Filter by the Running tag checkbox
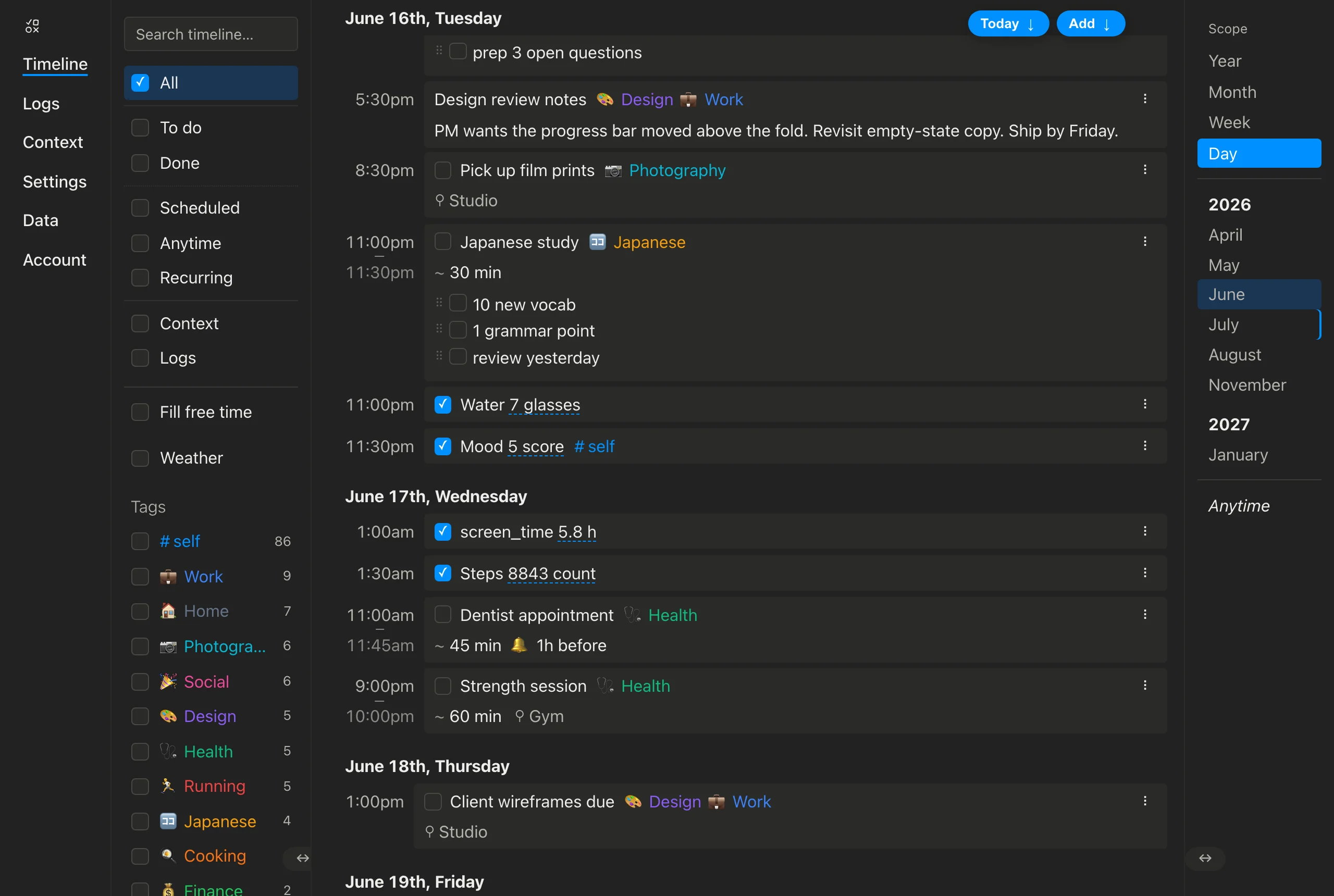Viewport: 1334px width, 896px height. [140, 786]
